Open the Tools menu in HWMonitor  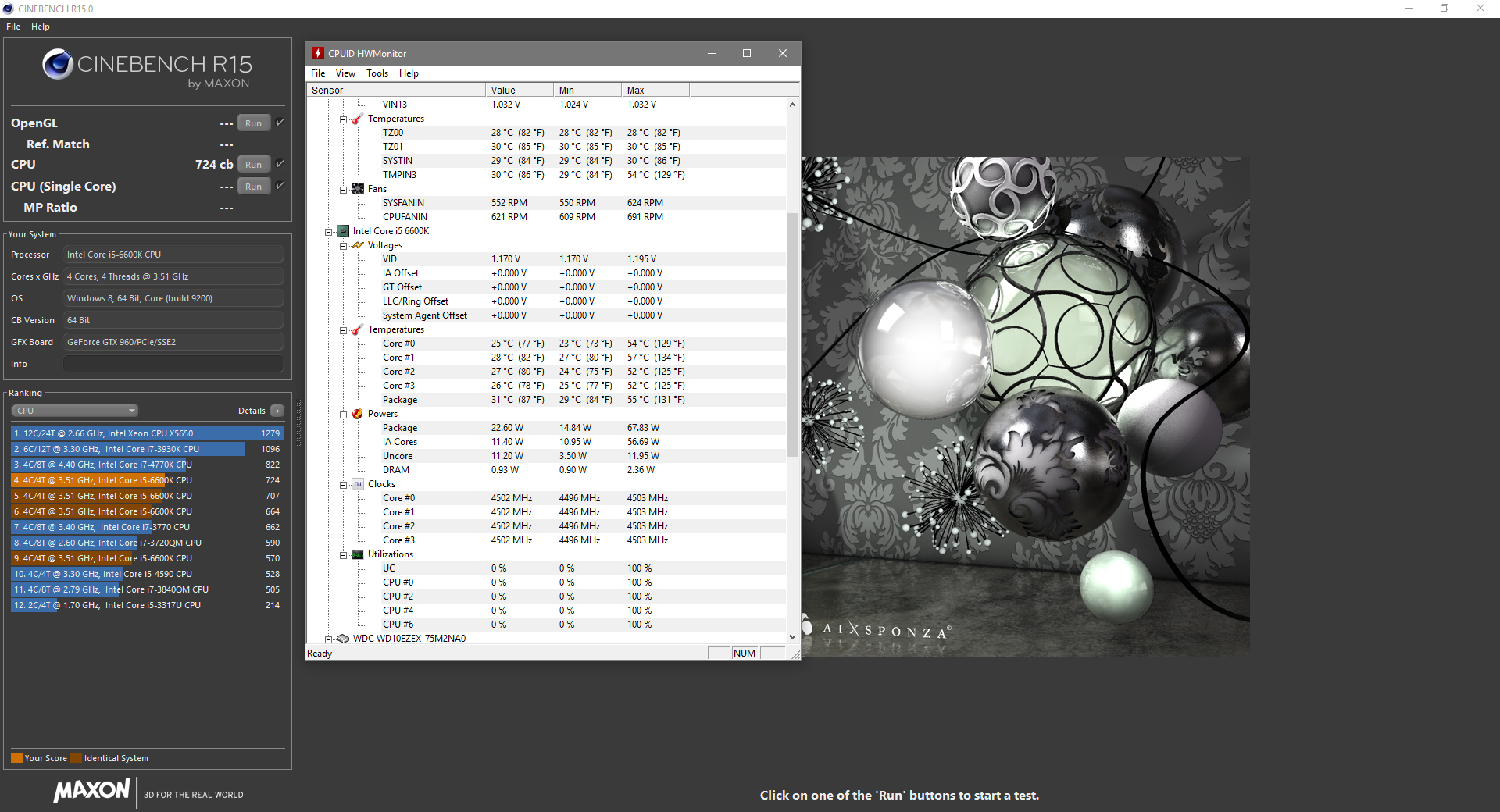pyautogui.click(x=377, y=73)
